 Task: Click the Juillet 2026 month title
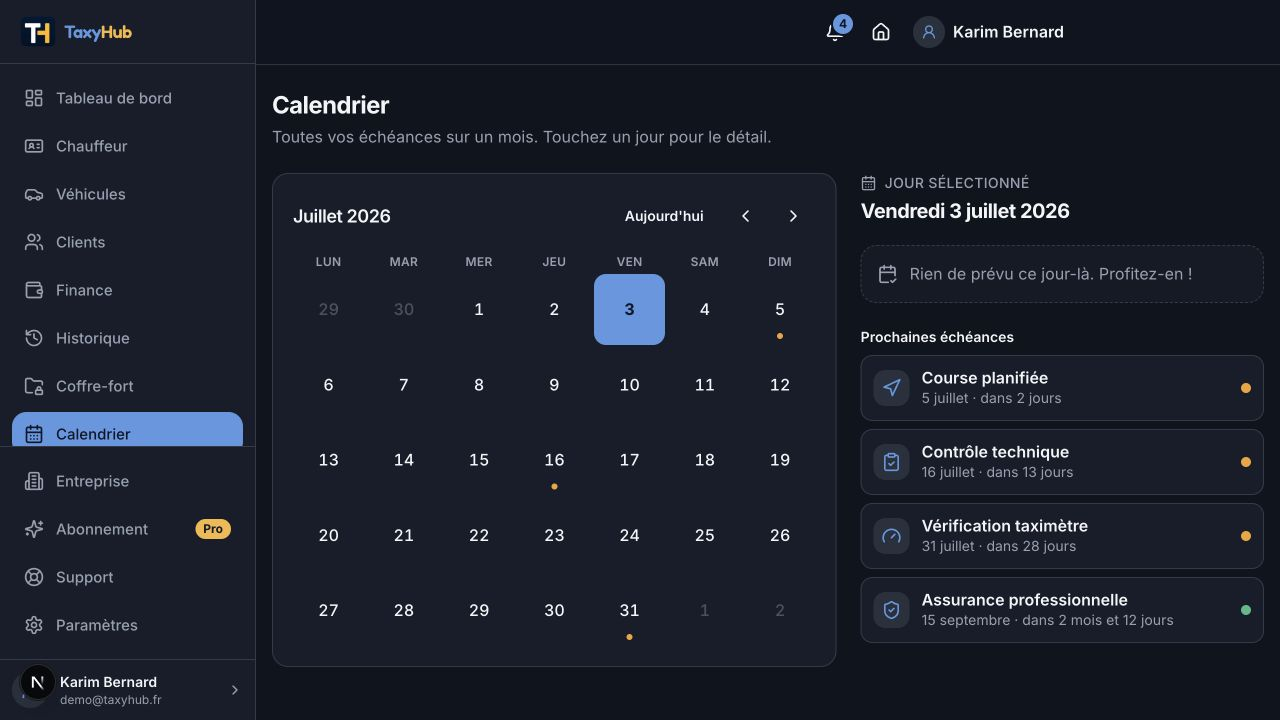342,216
